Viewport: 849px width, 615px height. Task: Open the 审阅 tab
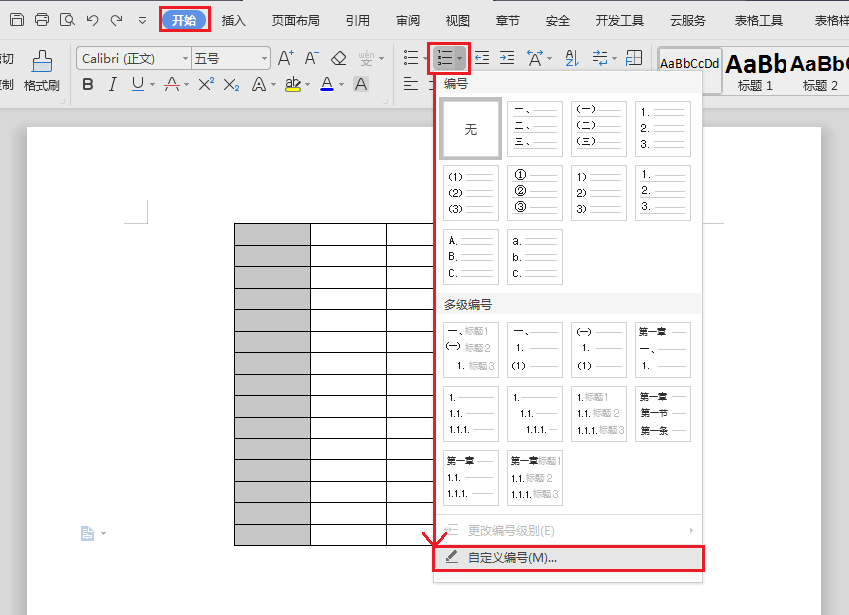point(408,21)
